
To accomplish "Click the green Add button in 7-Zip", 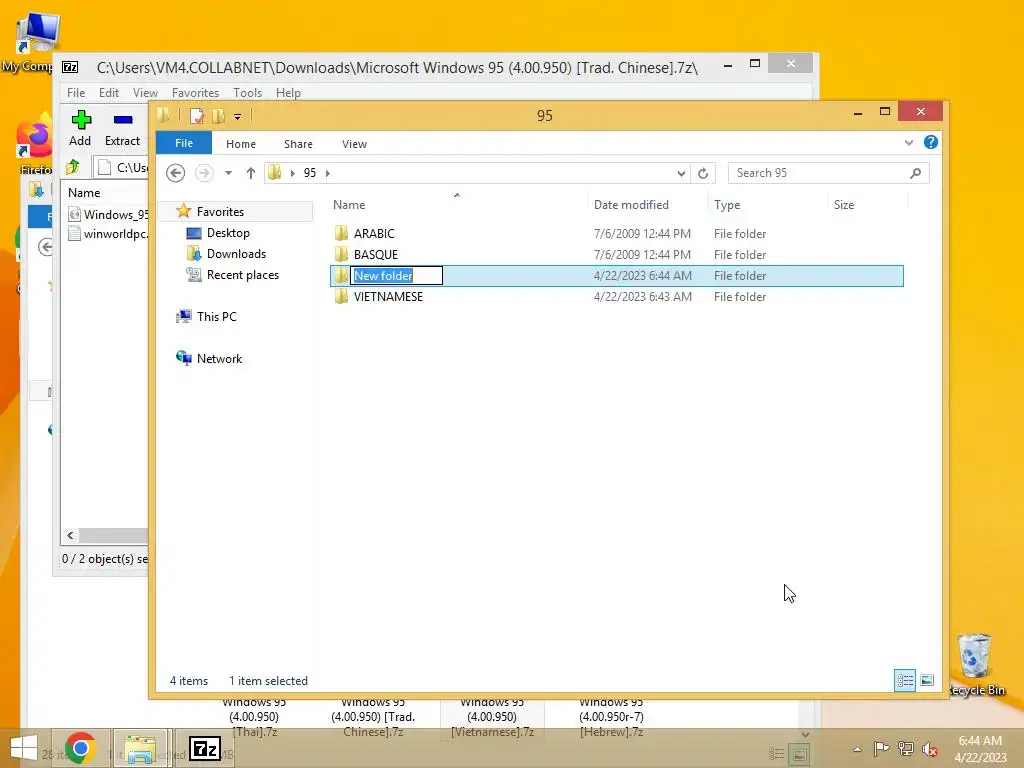I will pyautogui.click(x=80, y=128).
